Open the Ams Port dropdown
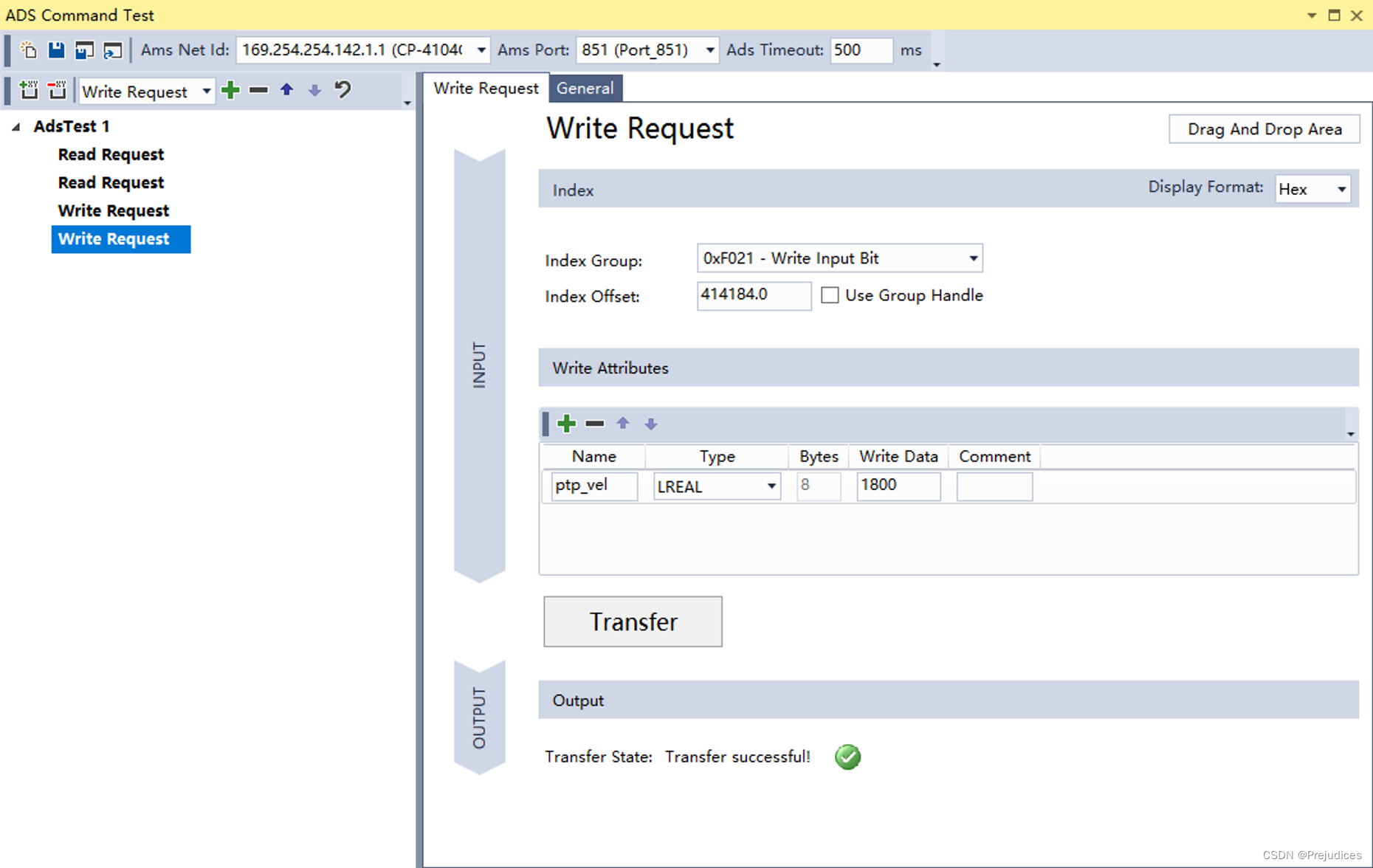The width and height of the screenshot is (1373, 868). point(709,50)
